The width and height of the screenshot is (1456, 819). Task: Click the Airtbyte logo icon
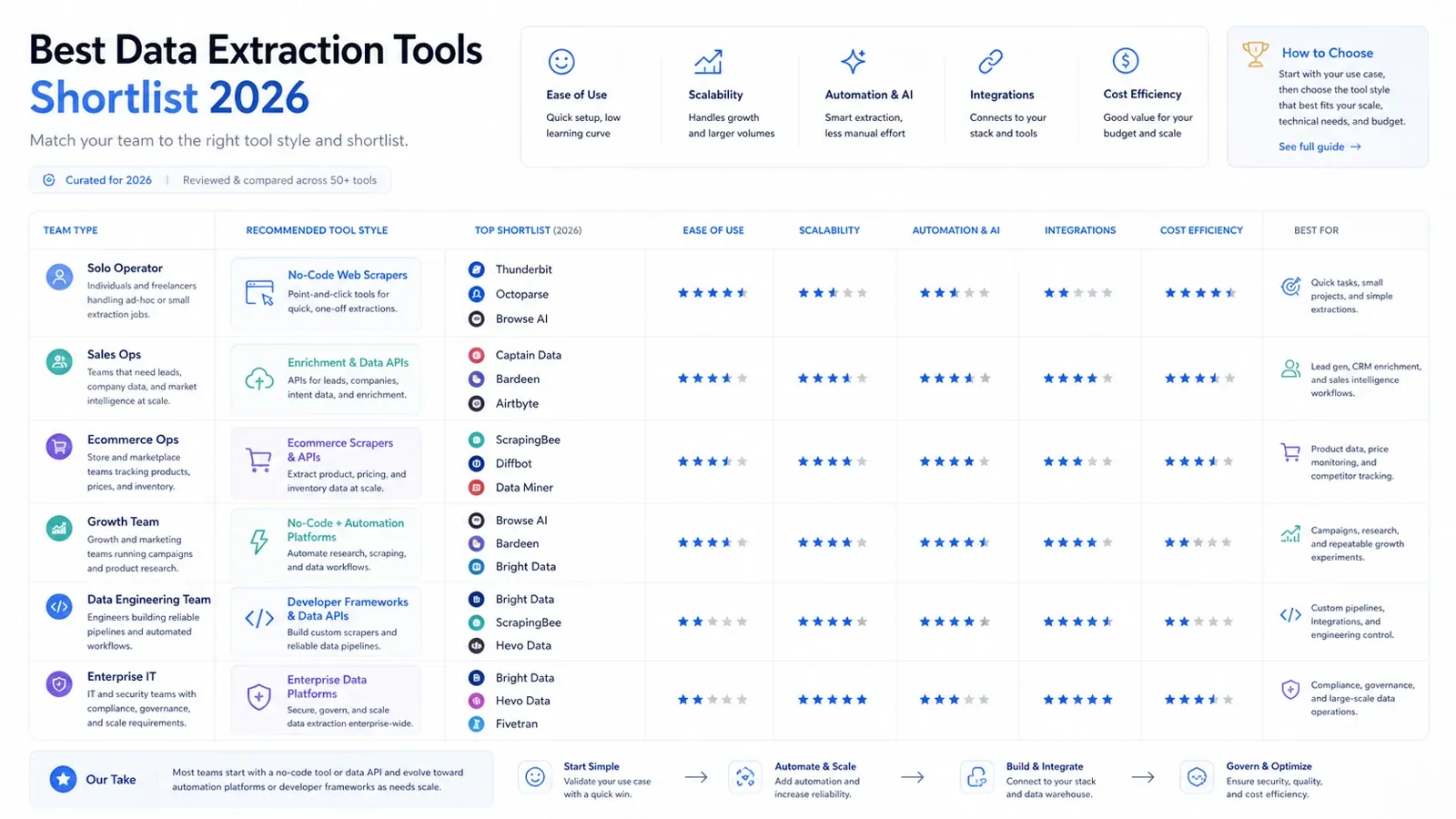point(476,403)
